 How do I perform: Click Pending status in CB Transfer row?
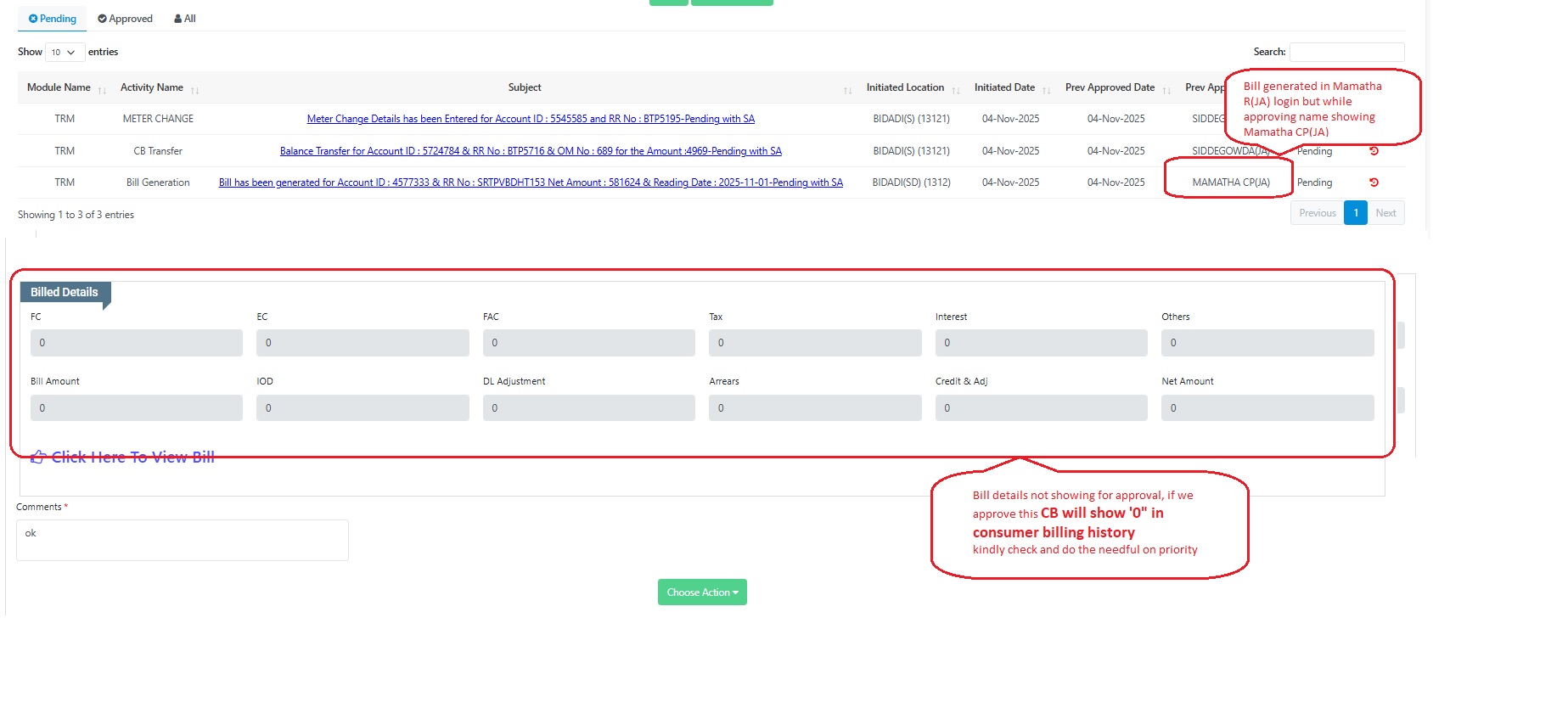pyautogui.click(x=1314, y=151)
